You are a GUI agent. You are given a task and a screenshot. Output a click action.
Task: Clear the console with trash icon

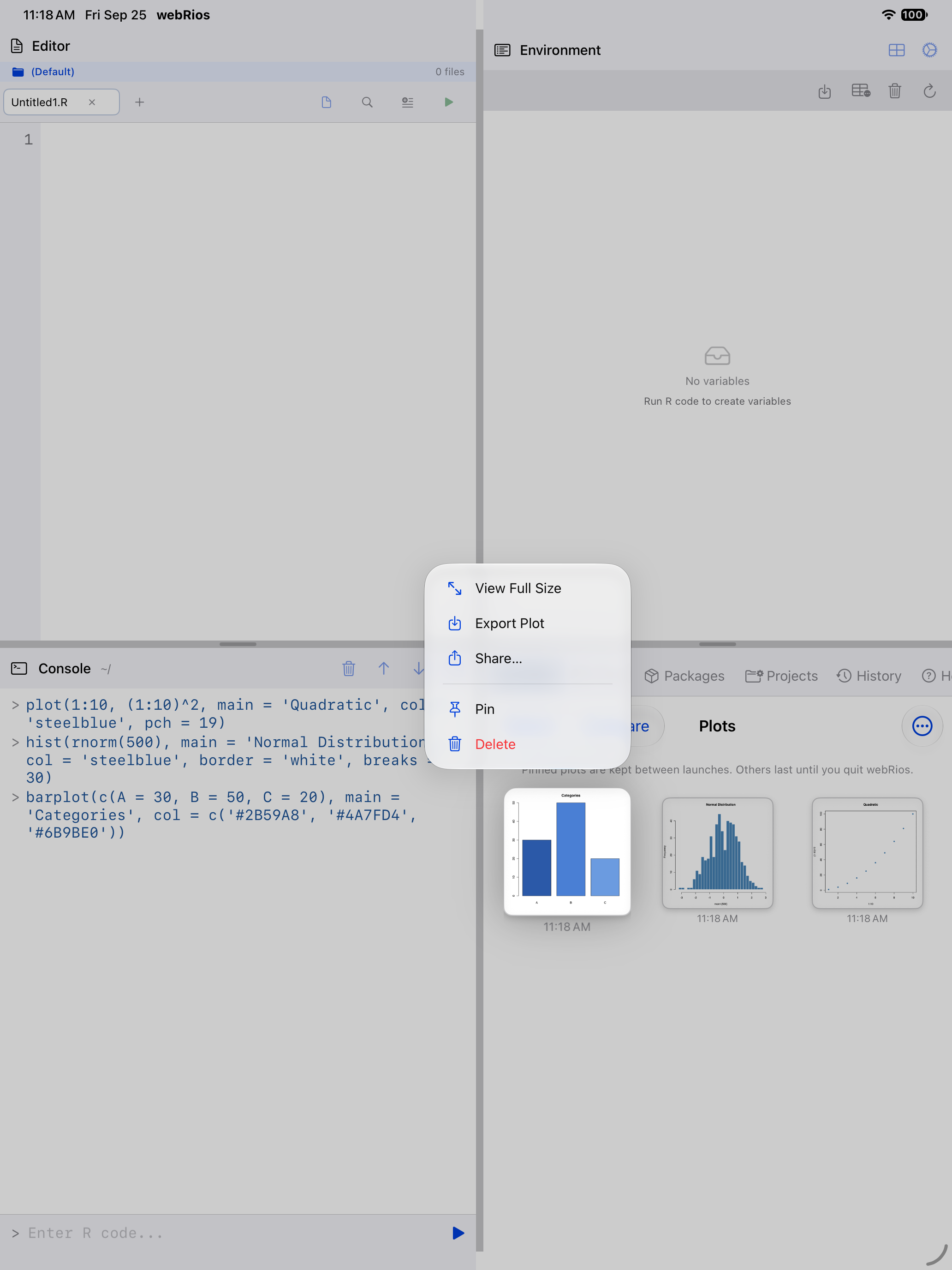[x=349, y=668]
